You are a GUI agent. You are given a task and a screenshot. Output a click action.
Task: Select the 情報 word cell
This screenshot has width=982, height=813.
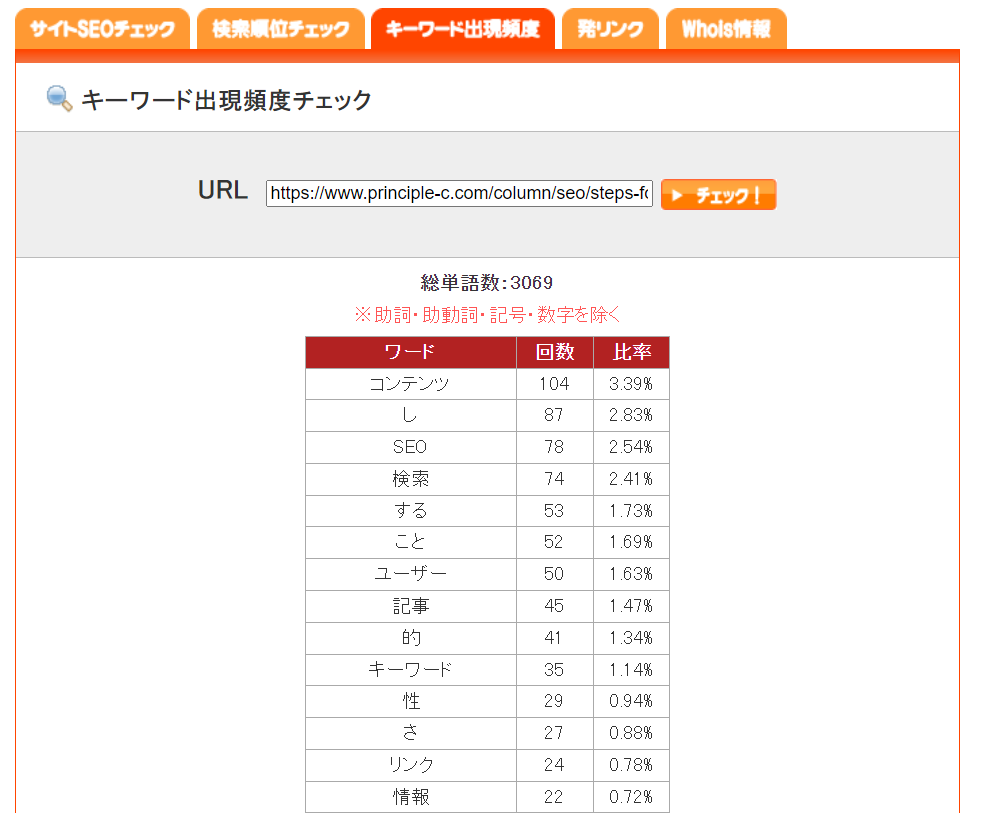[x=410, y=797]
